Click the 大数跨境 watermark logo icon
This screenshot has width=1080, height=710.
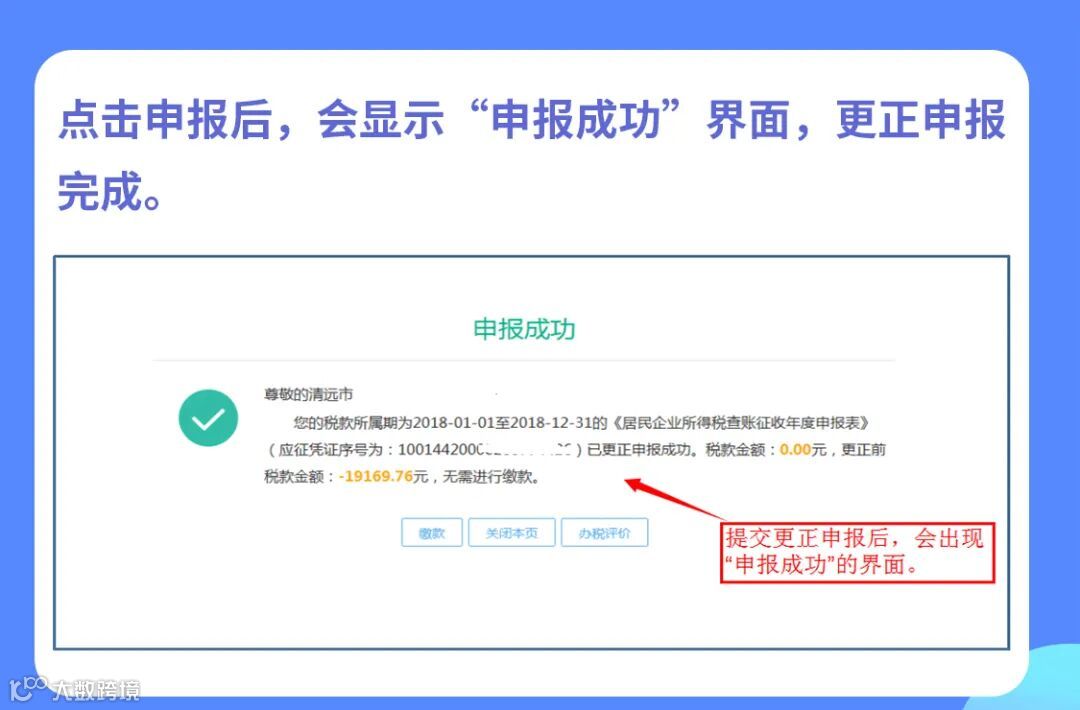(x=28, y=688)
